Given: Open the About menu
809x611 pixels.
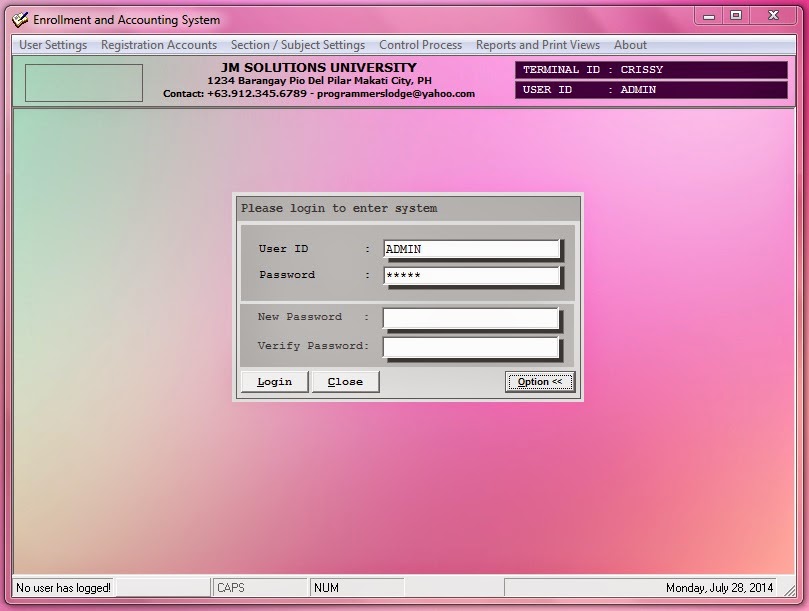Looking at the screenshot, I should pos(630,45).
